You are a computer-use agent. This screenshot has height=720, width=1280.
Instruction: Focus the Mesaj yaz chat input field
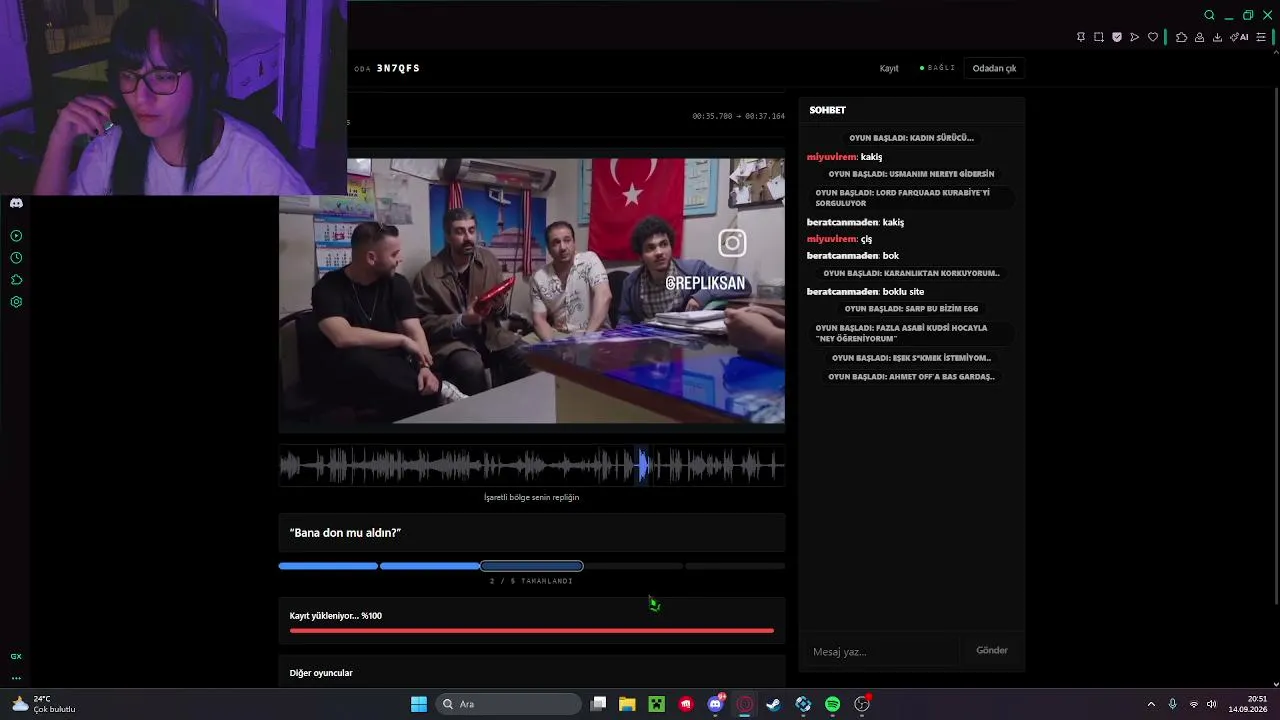882,651
